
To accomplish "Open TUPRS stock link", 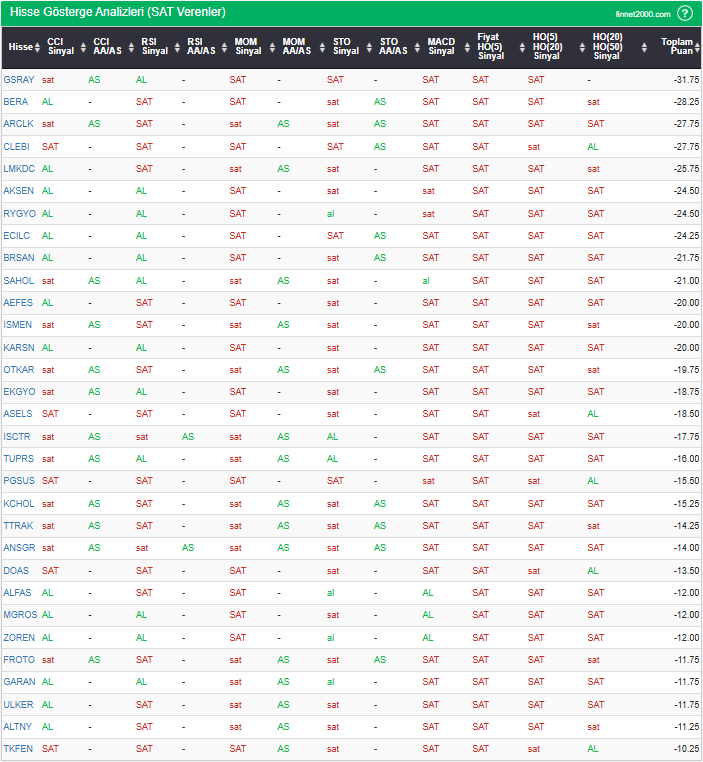I will coord(18,458).
